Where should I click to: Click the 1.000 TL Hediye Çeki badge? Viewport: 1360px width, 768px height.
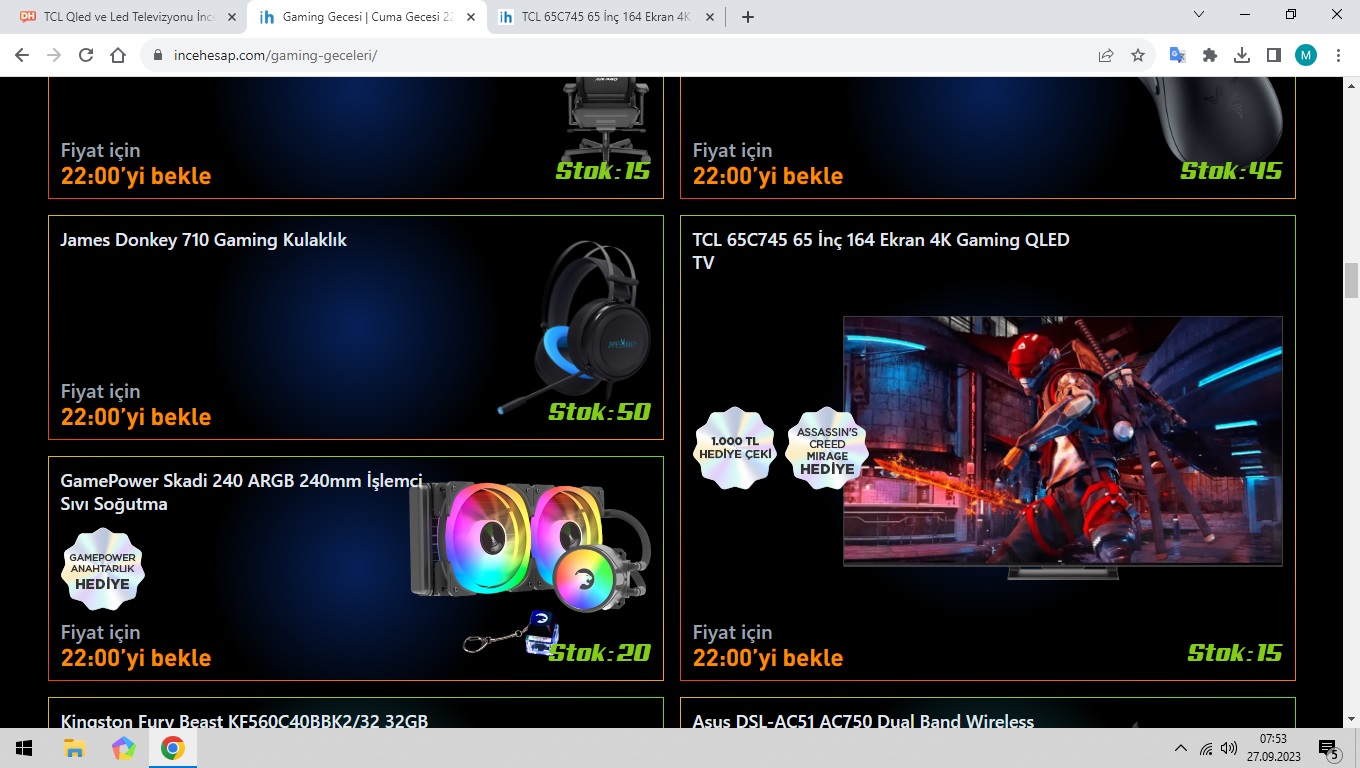pos(735,448)
